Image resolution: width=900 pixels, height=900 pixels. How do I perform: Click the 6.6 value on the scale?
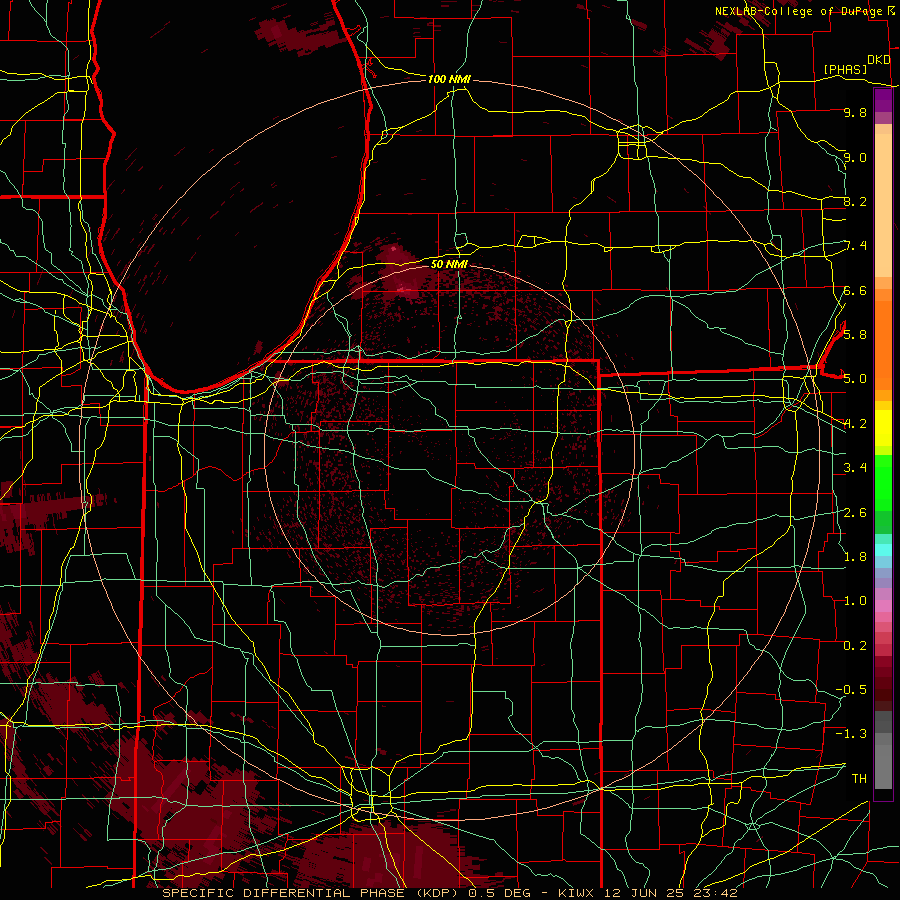(855, 290)
